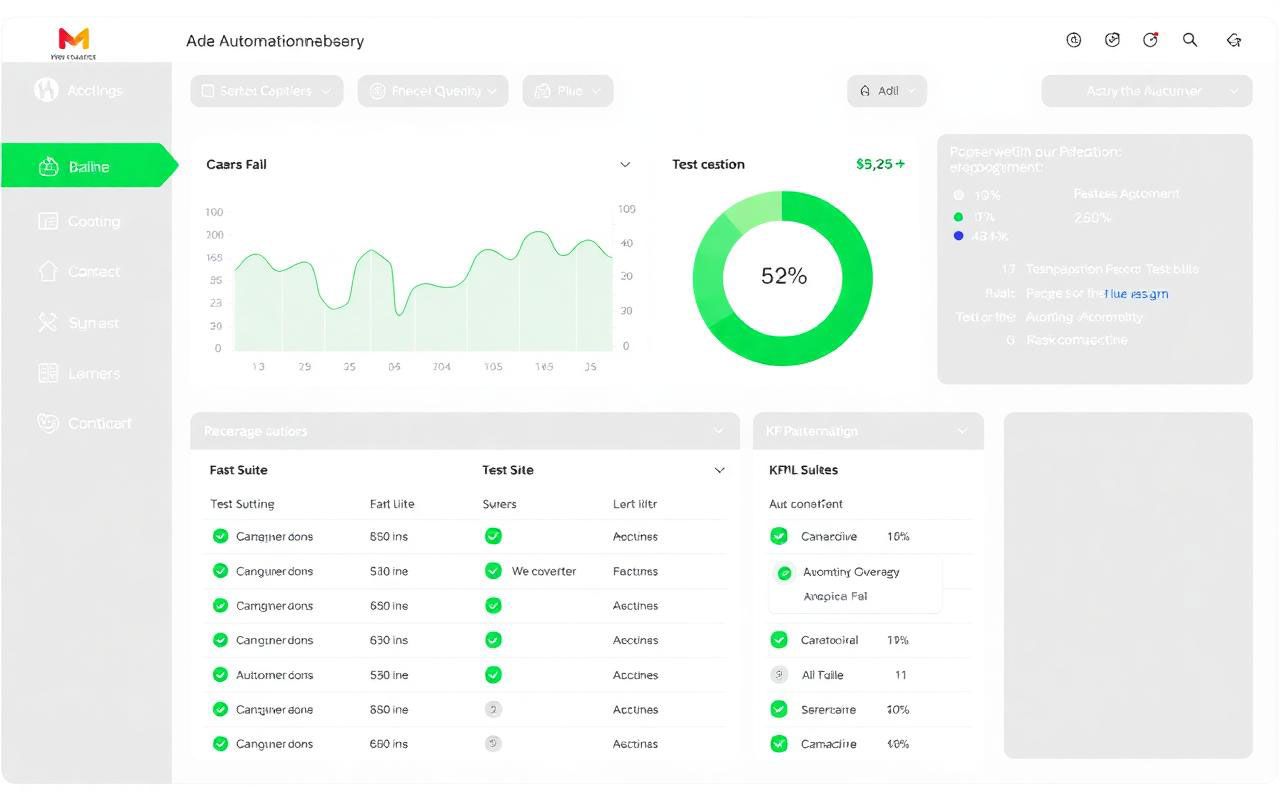Click the colorful M logo
The height and width of the screenshot is (800, 1280).
74,38
